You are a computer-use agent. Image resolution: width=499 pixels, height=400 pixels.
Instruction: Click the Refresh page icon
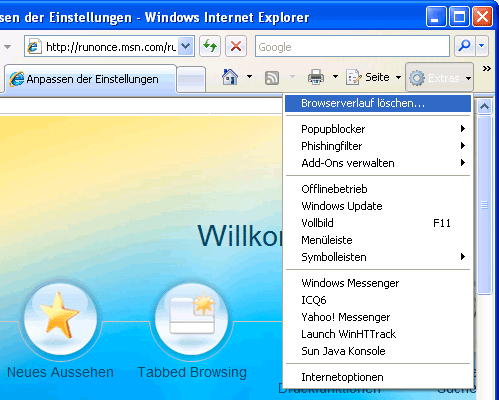(210, 46)
